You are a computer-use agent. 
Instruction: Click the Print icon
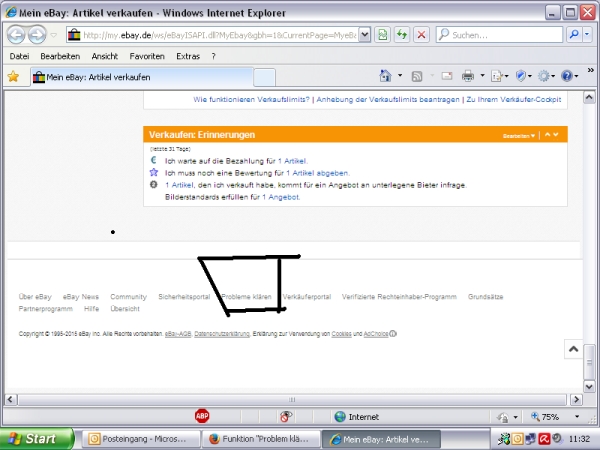468,76
